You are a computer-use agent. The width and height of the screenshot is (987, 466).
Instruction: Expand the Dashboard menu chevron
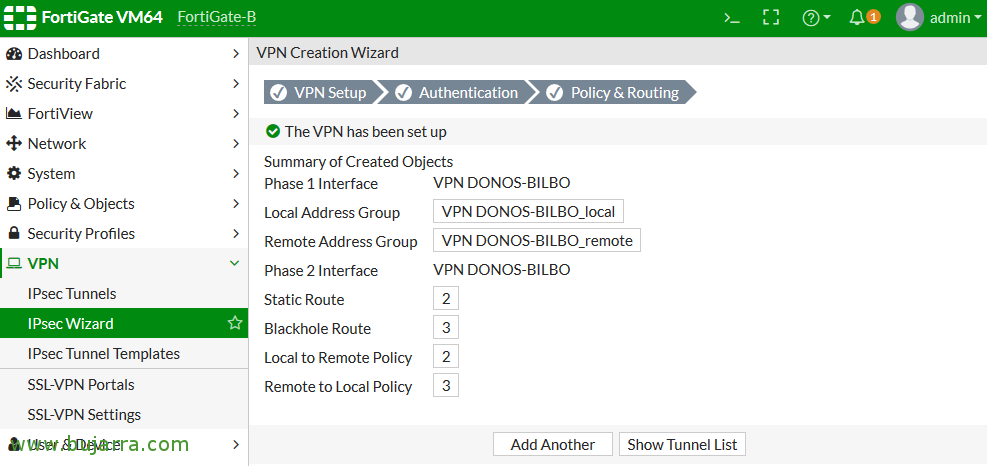235,54
